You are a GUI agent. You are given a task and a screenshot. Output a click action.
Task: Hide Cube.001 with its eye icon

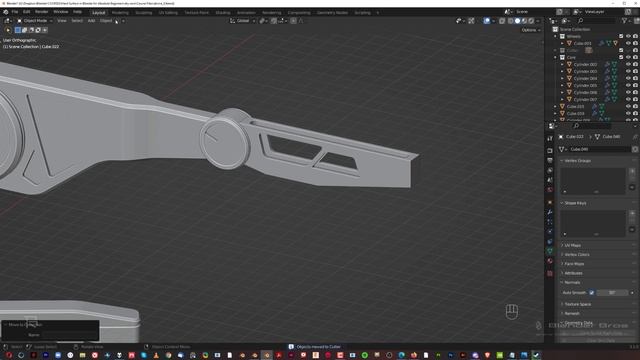click(628, 43)
